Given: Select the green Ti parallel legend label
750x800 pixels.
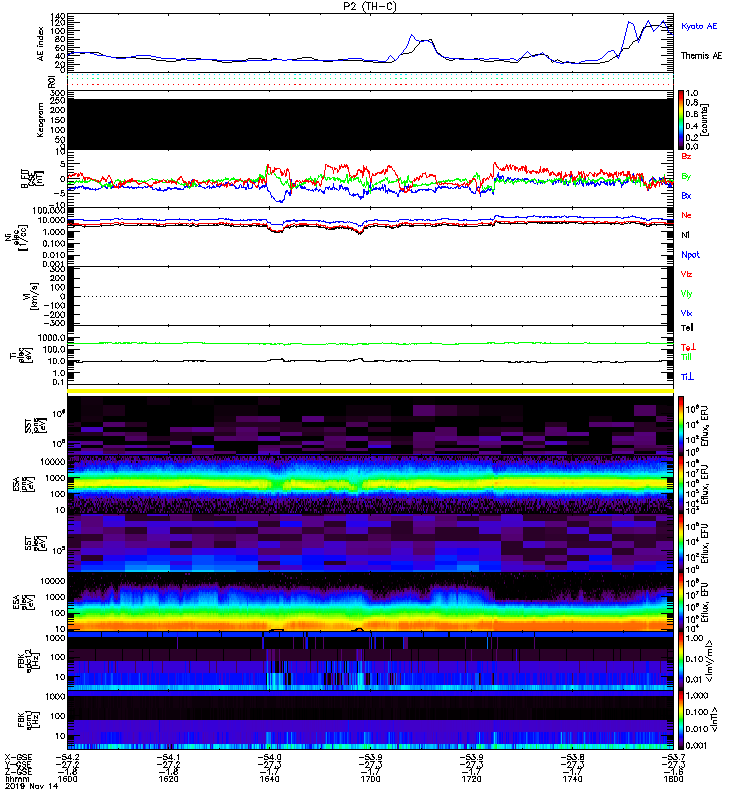Looking at the screenshot, I should [x=687, y=357].
